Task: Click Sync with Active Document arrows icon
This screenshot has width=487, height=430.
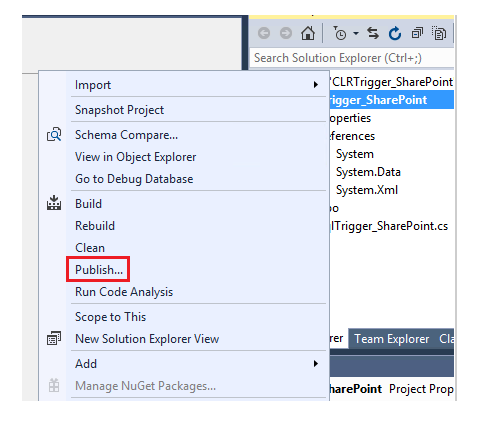Action: (373, 33)
